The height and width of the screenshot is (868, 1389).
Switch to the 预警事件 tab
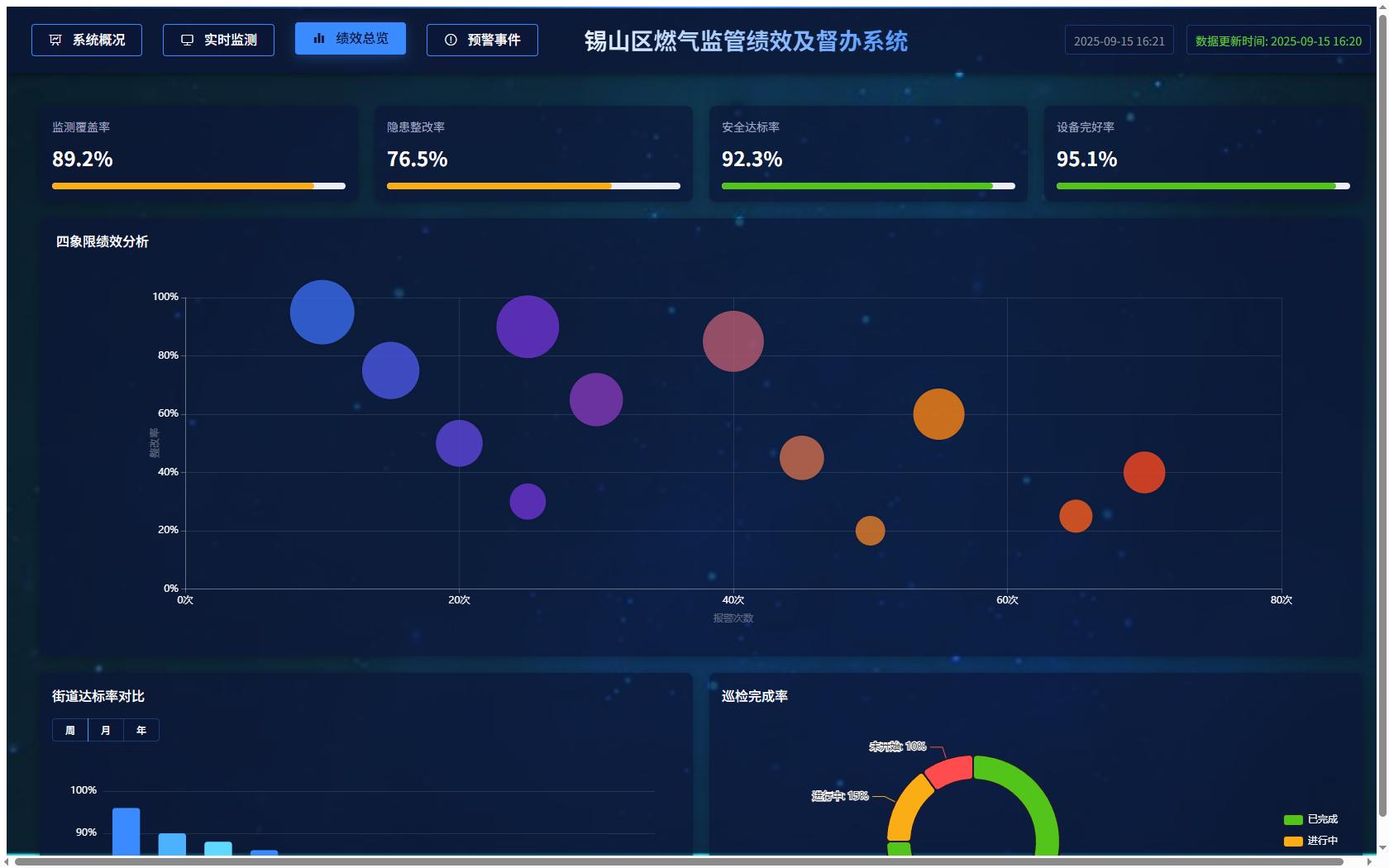[x=482, y=40]
